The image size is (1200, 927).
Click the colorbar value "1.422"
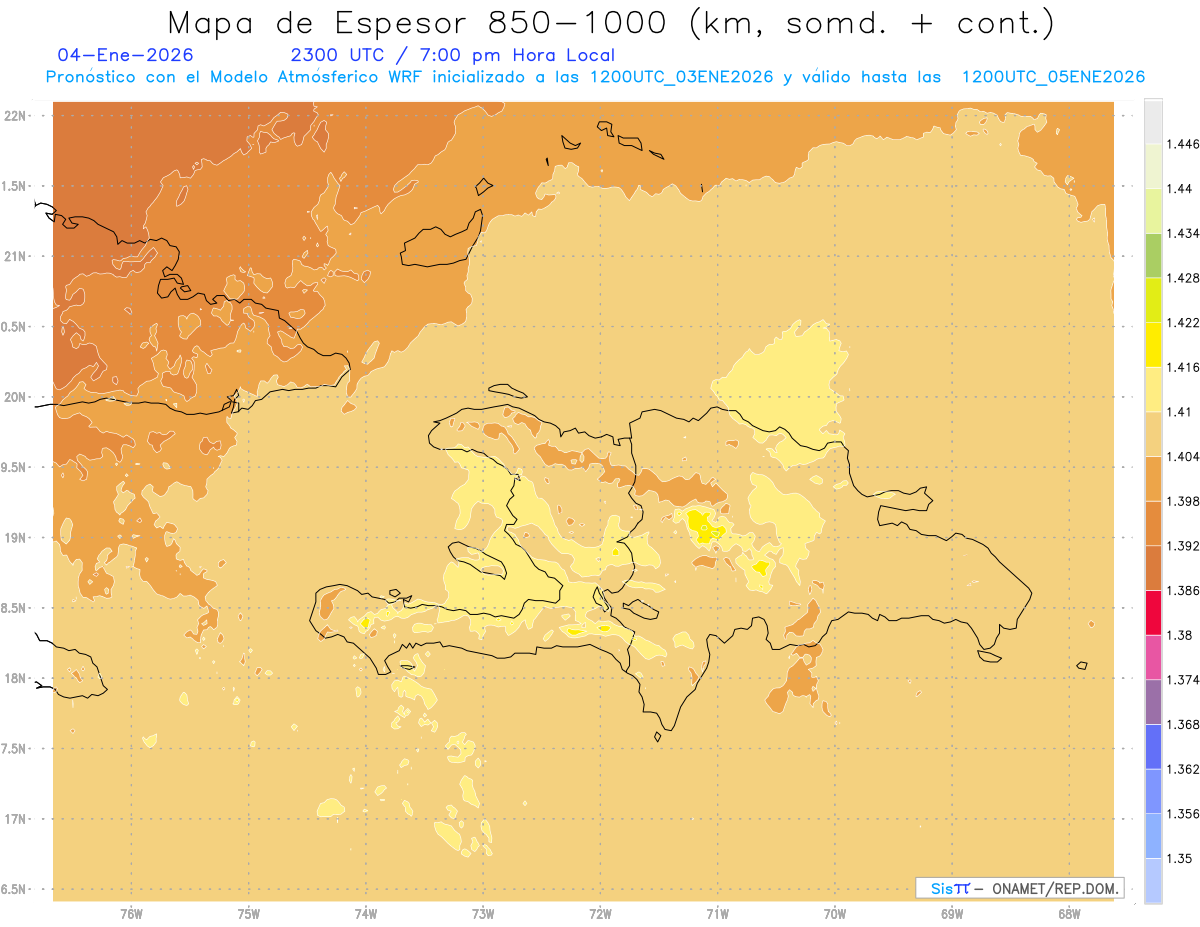(x=1183, y=322)
